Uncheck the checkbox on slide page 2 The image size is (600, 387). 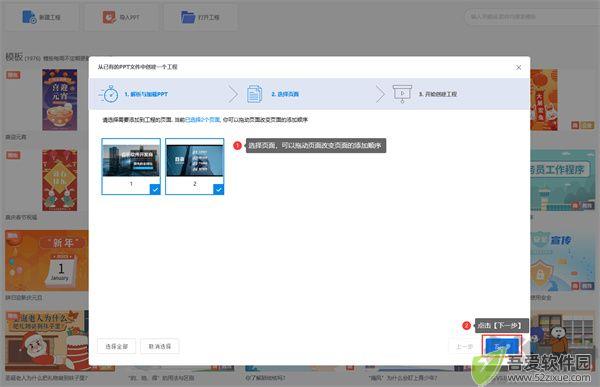[218, 189]
